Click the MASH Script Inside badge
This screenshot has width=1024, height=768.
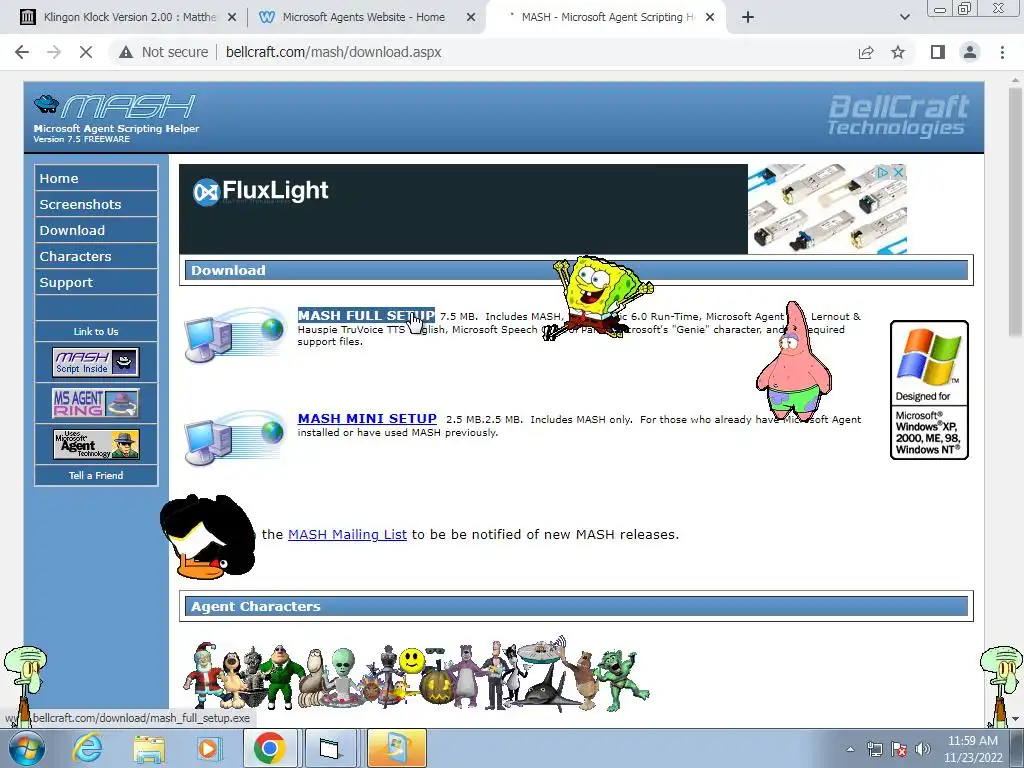[95, 362]
